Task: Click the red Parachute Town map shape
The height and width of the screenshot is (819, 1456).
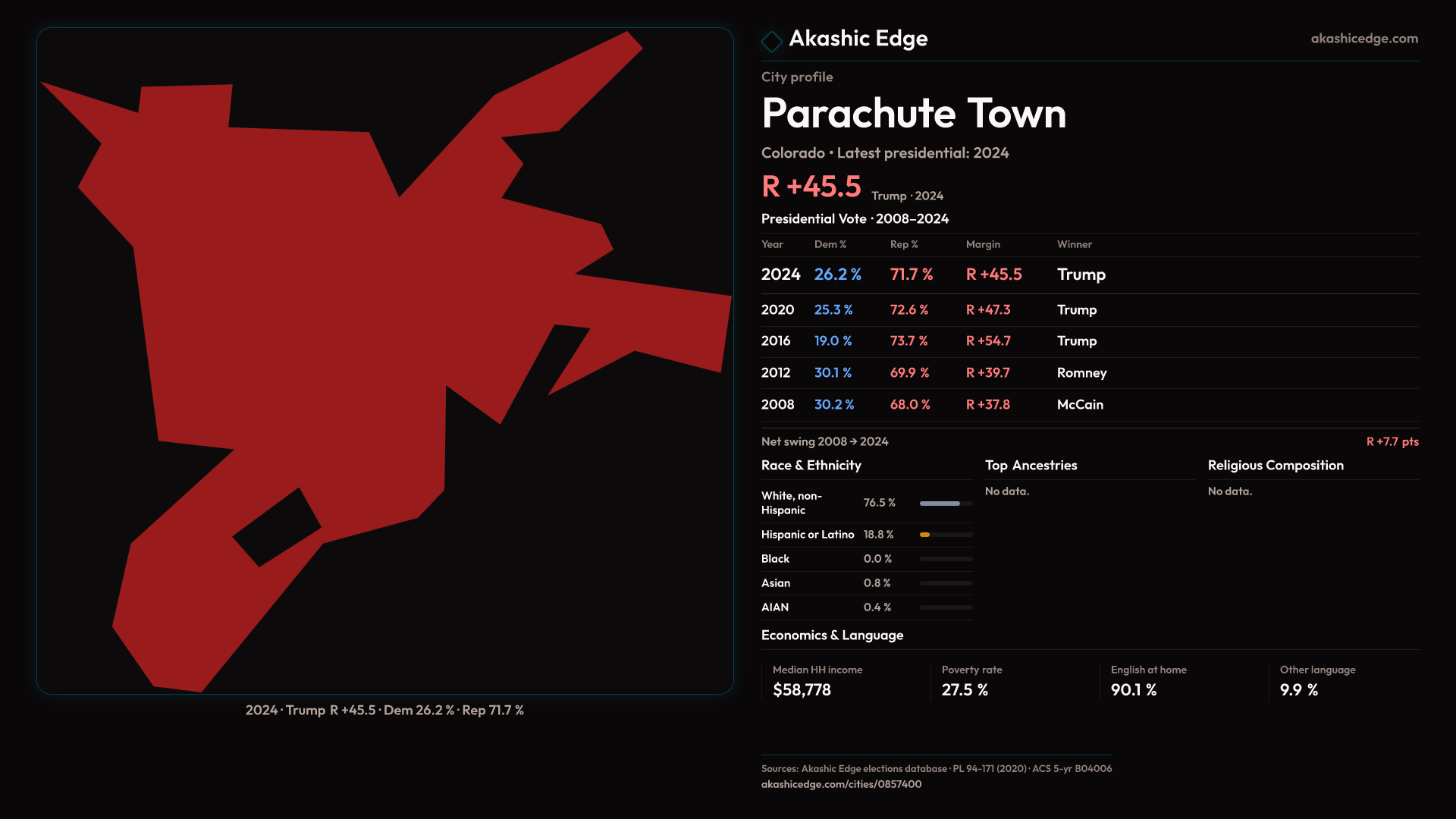Action: pyautogui.click(x=303, y=303)
